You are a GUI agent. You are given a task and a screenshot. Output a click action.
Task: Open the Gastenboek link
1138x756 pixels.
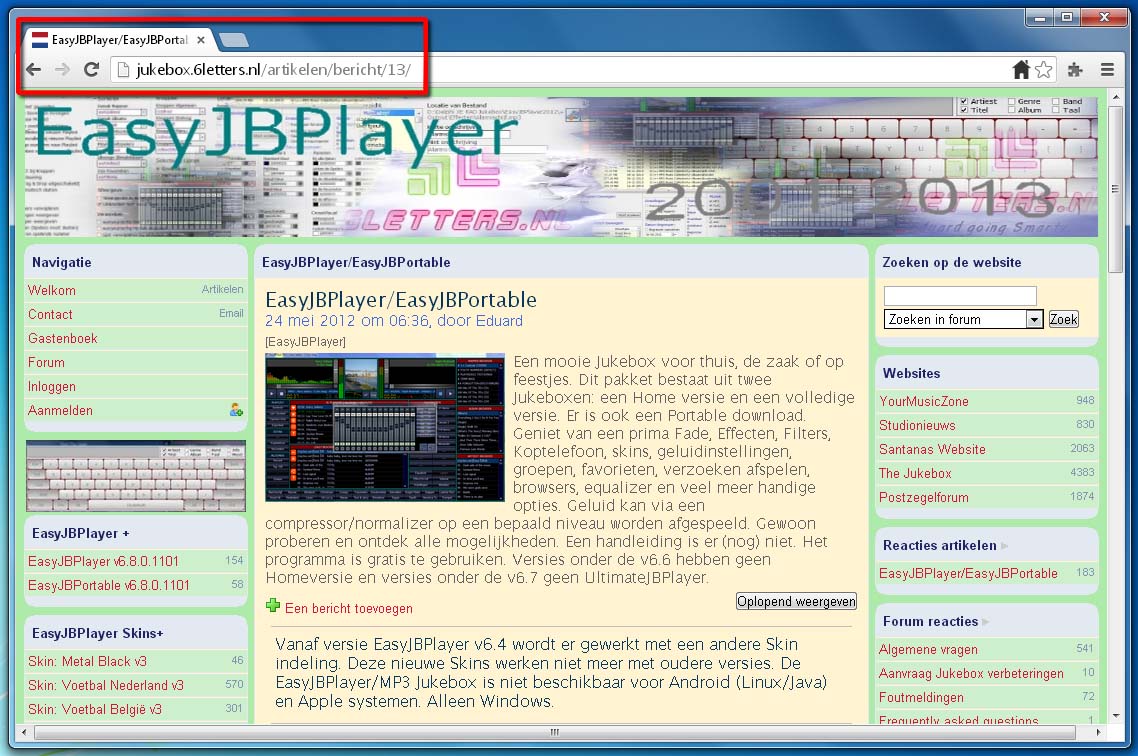coord(62,338)
